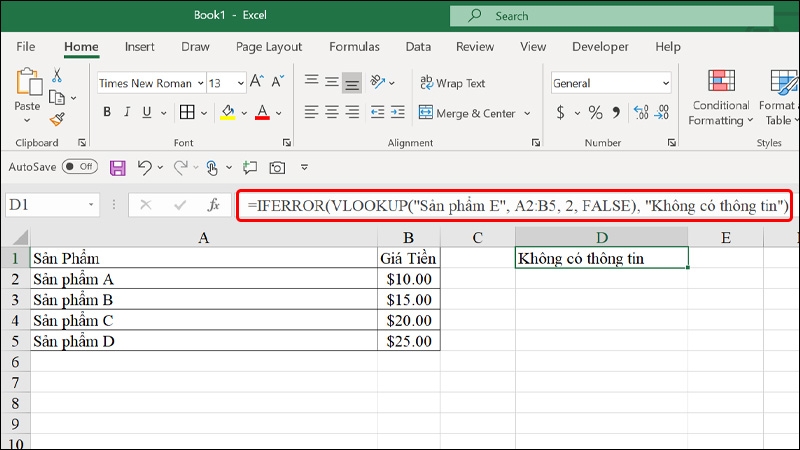
Task: Center text horizontally
Action: 332,112
